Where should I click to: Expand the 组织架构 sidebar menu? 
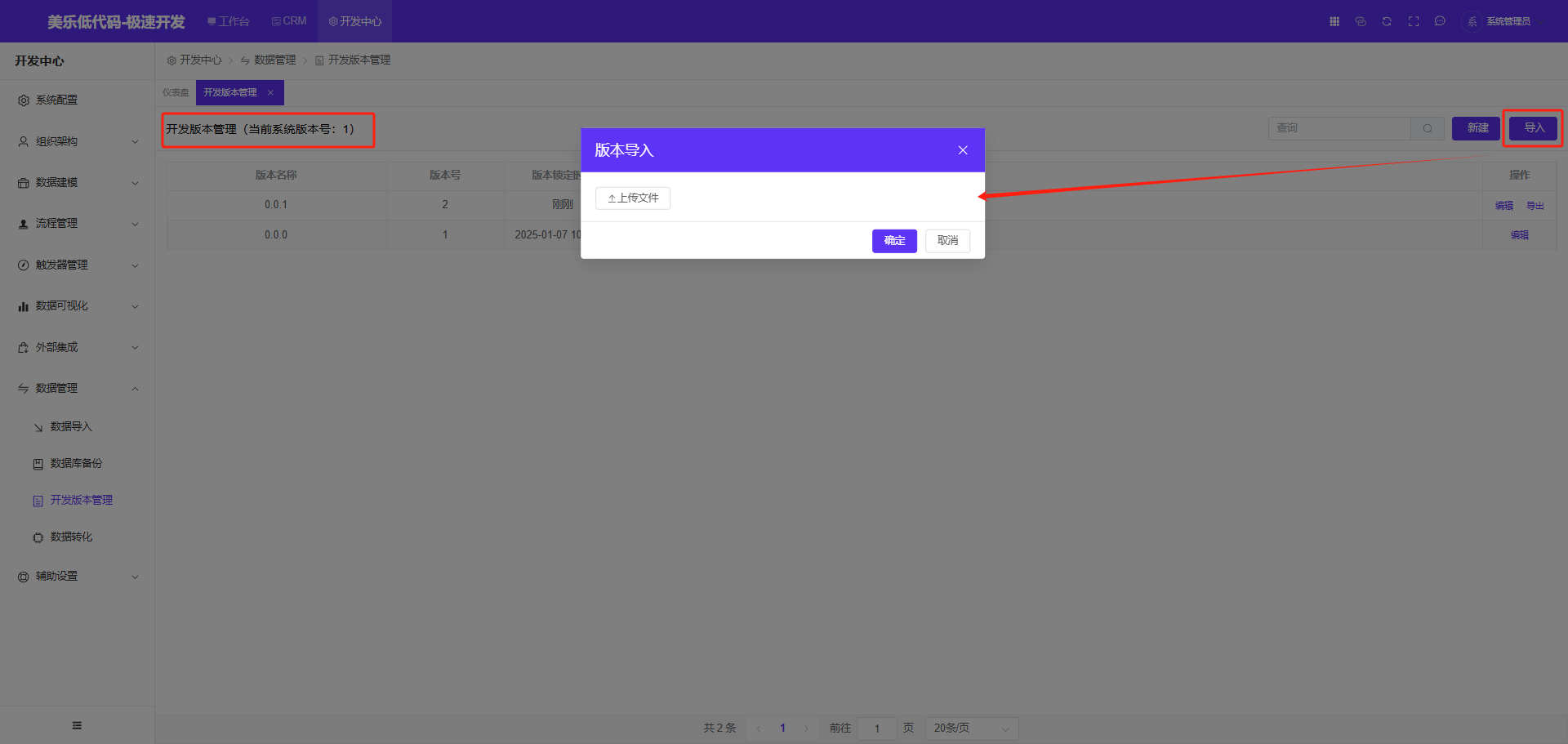click(78, 141)
